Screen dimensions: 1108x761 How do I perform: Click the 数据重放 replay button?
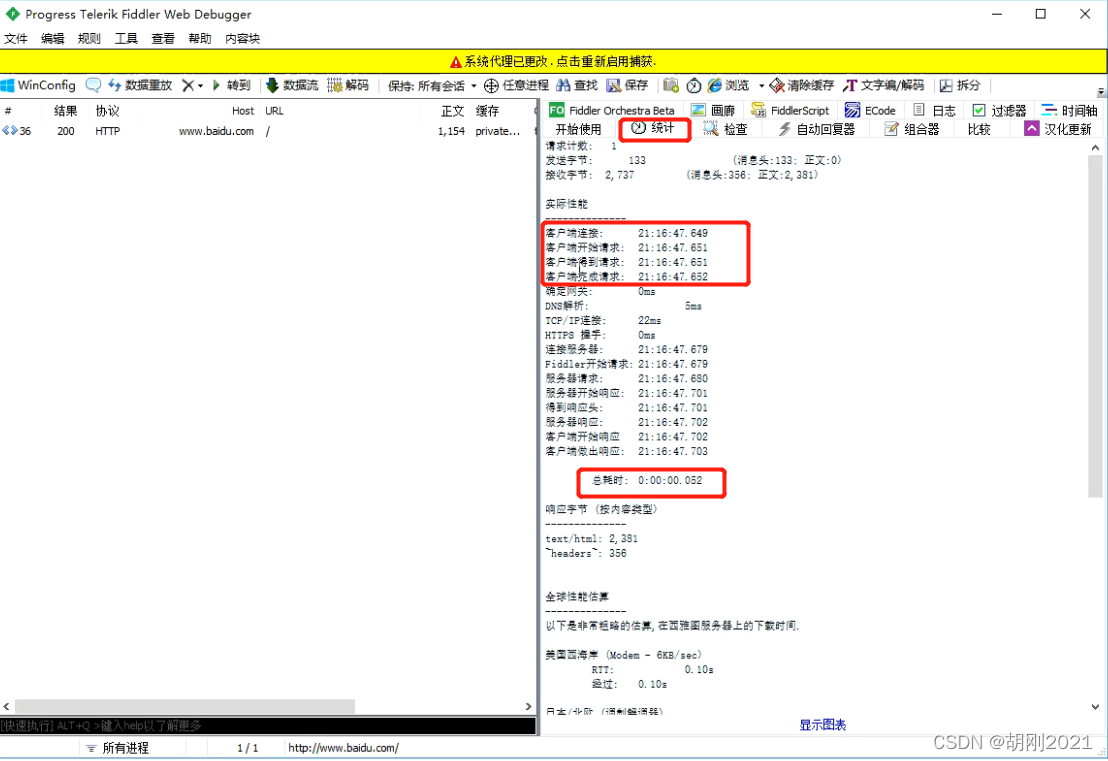pyautogui.click(x=140, y=85)
